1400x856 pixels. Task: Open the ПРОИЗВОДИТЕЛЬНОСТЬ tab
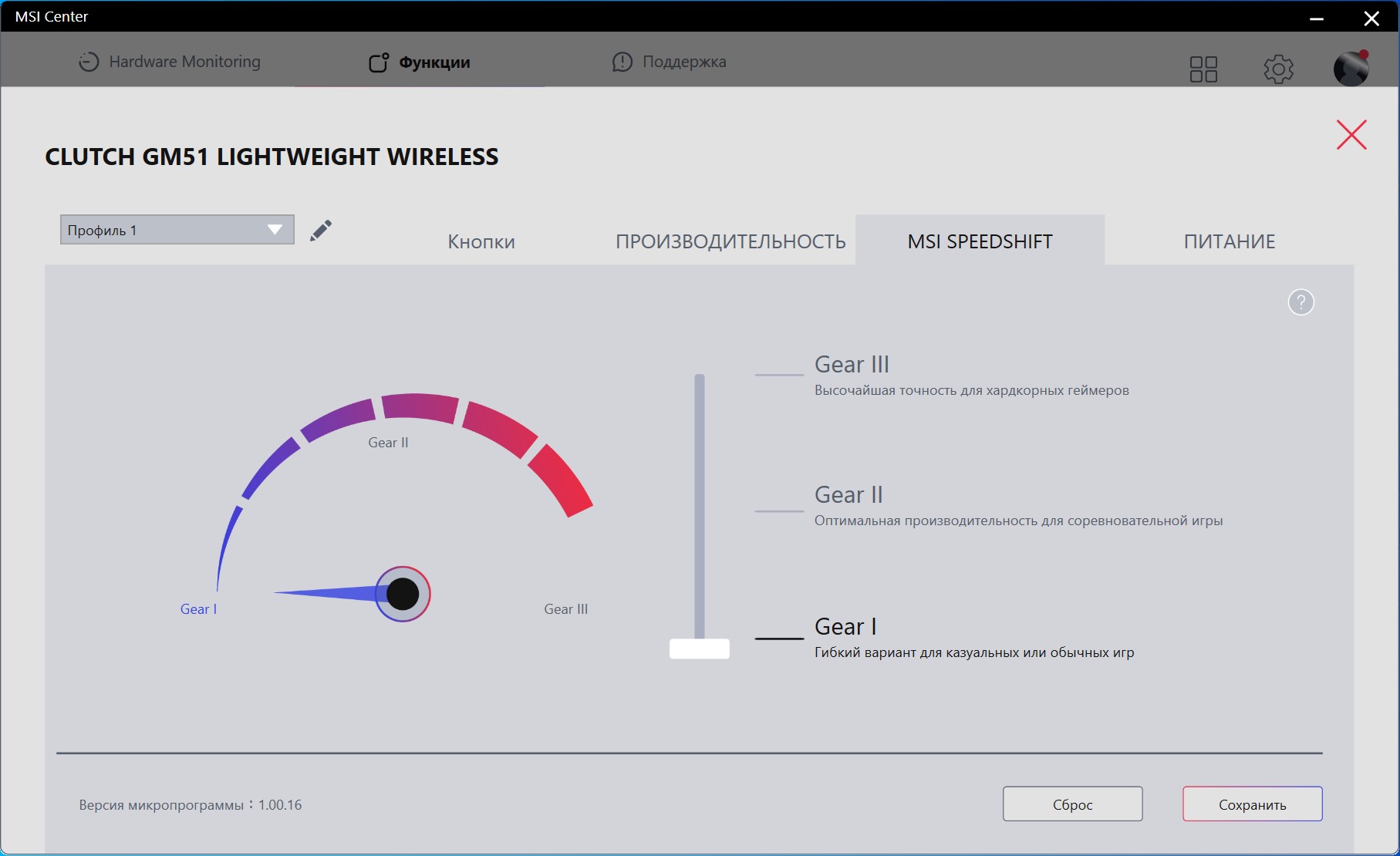[x=730, y=241]
